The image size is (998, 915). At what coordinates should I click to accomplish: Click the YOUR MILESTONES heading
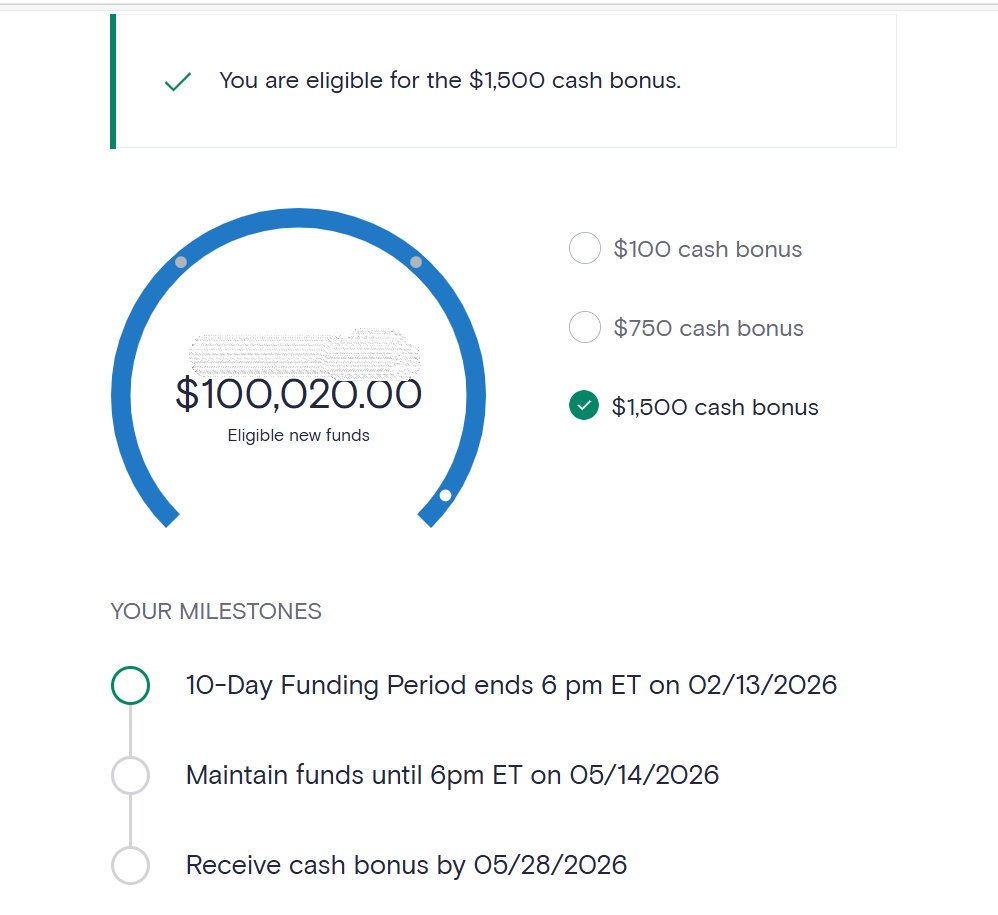[216, 612]
